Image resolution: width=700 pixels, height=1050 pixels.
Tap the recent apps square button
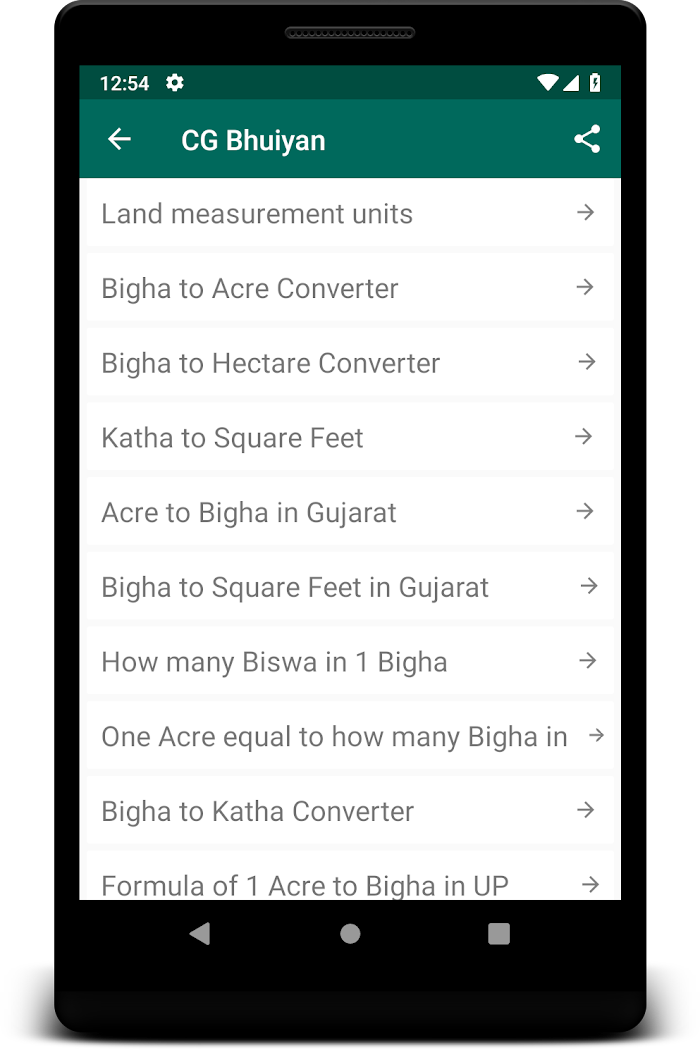(x=499, y=933)
